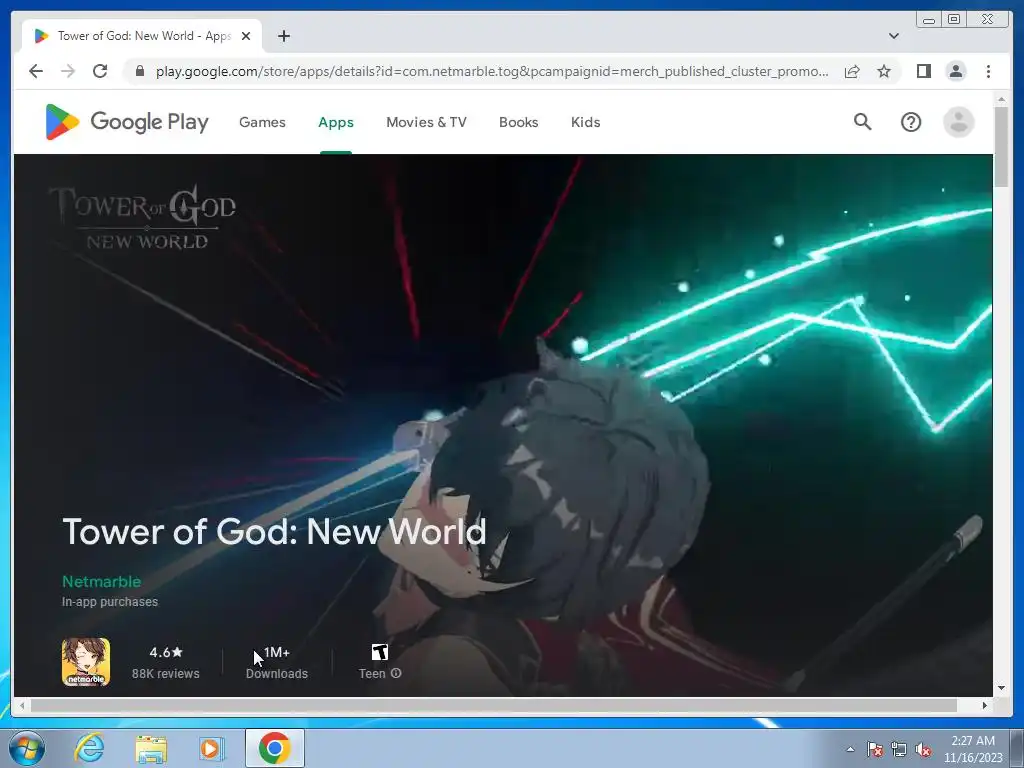Screen dimensions: 1024x768
Task: Open the network tray icon
Action: (x=899, y=749)
